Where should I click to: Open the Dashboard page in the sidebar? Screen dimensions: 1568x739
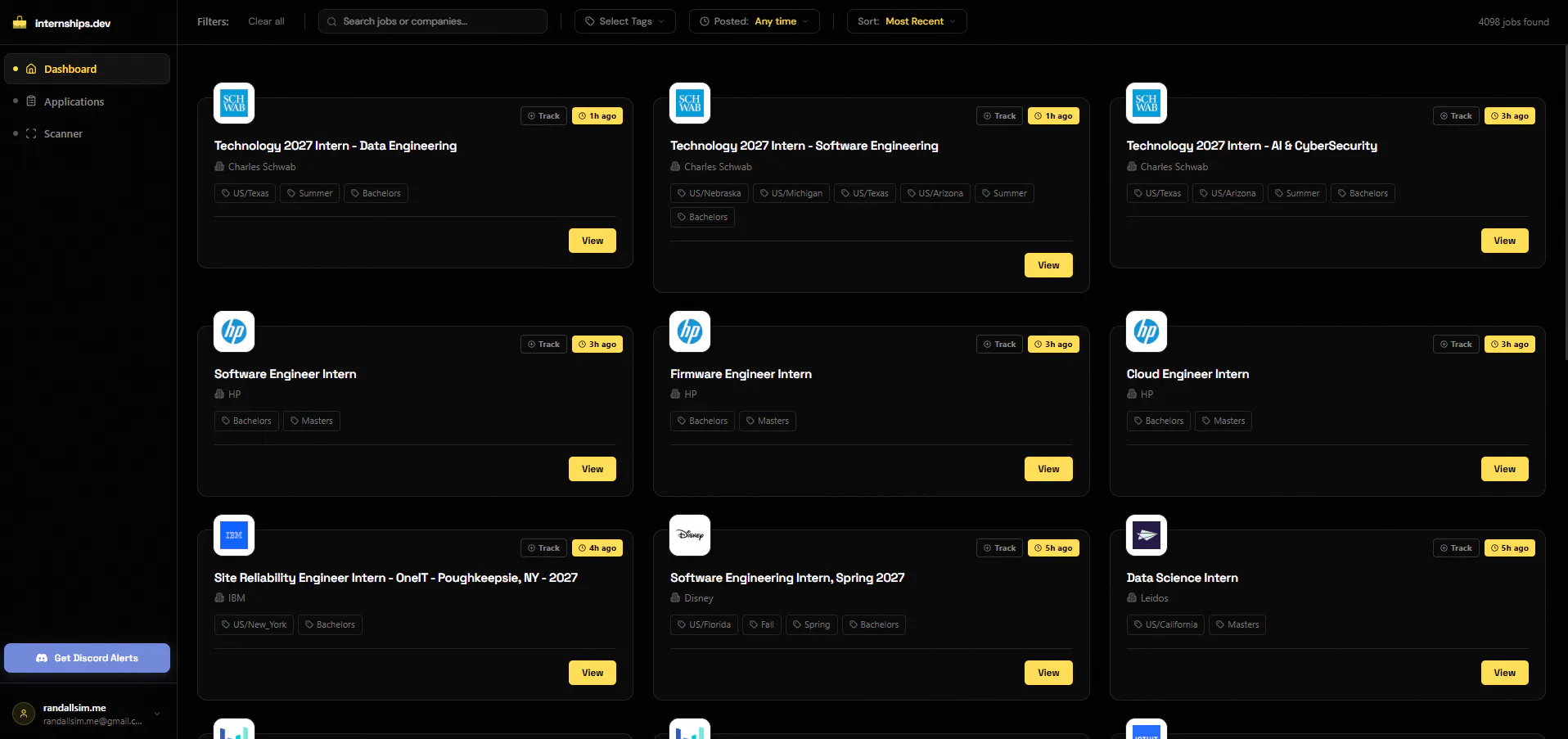pos(87,69)
